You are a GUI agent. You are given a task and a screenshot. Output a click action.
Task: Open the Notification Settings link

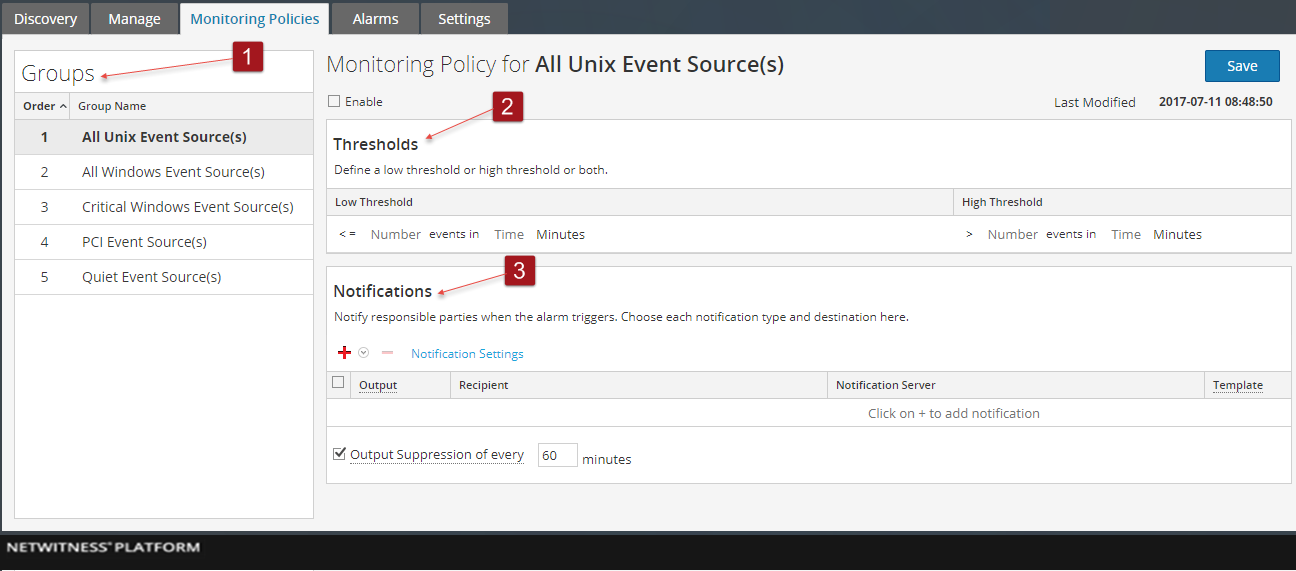coord(467,354)
